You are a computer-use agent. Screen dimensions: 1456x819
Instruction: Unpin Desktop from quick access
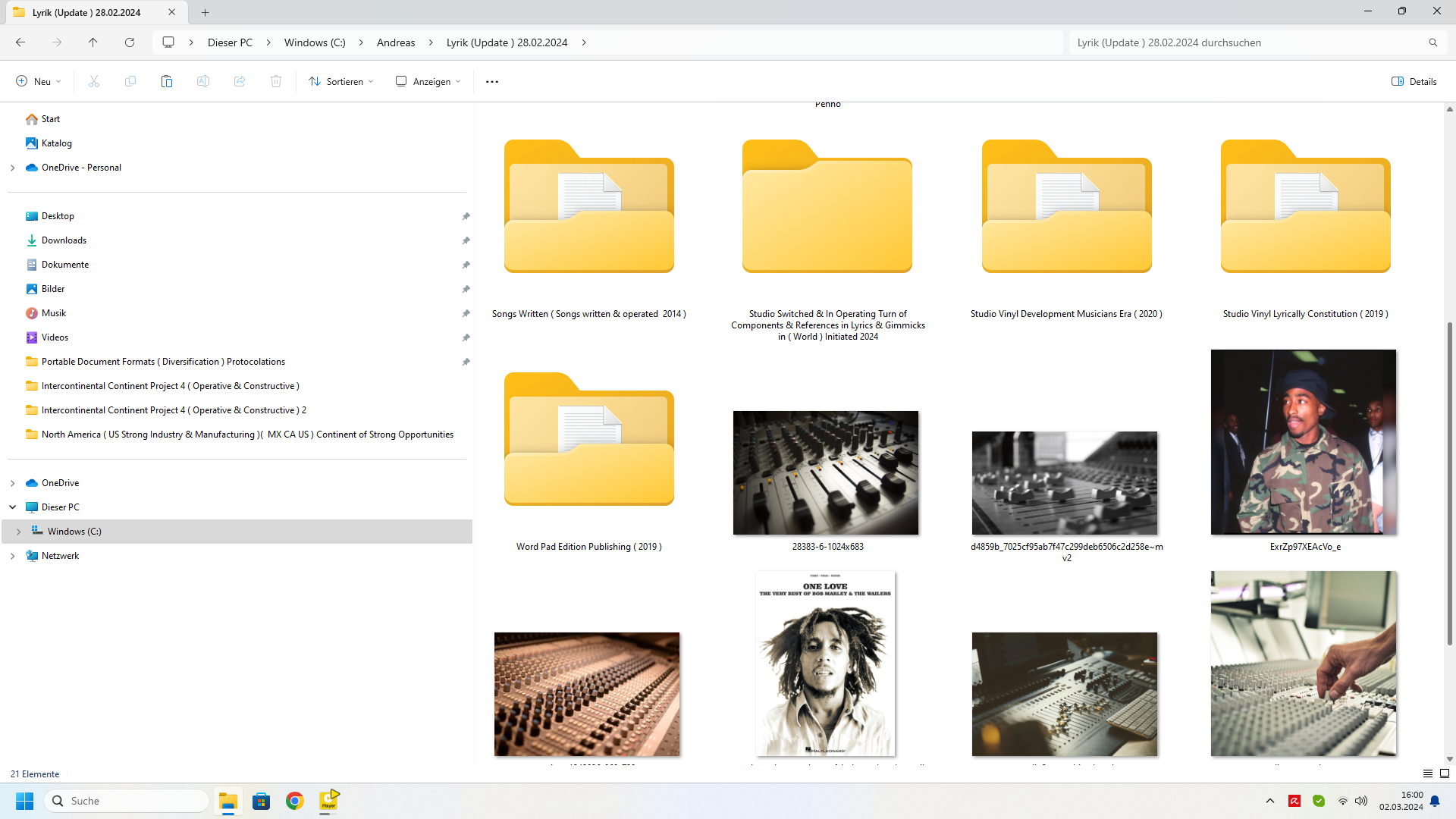pos(466,216)
